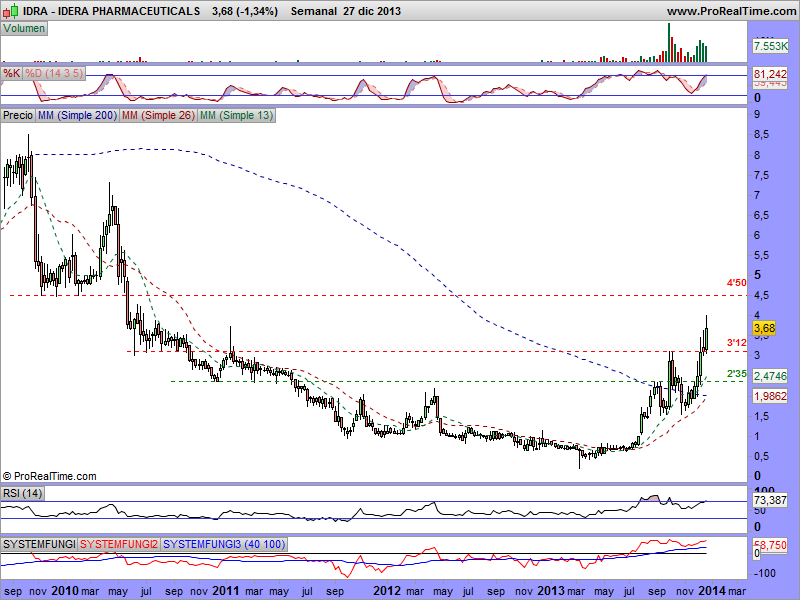Click the Volumen panel label
The width and height of the screenshot is (800, 600).
(24, 29)
